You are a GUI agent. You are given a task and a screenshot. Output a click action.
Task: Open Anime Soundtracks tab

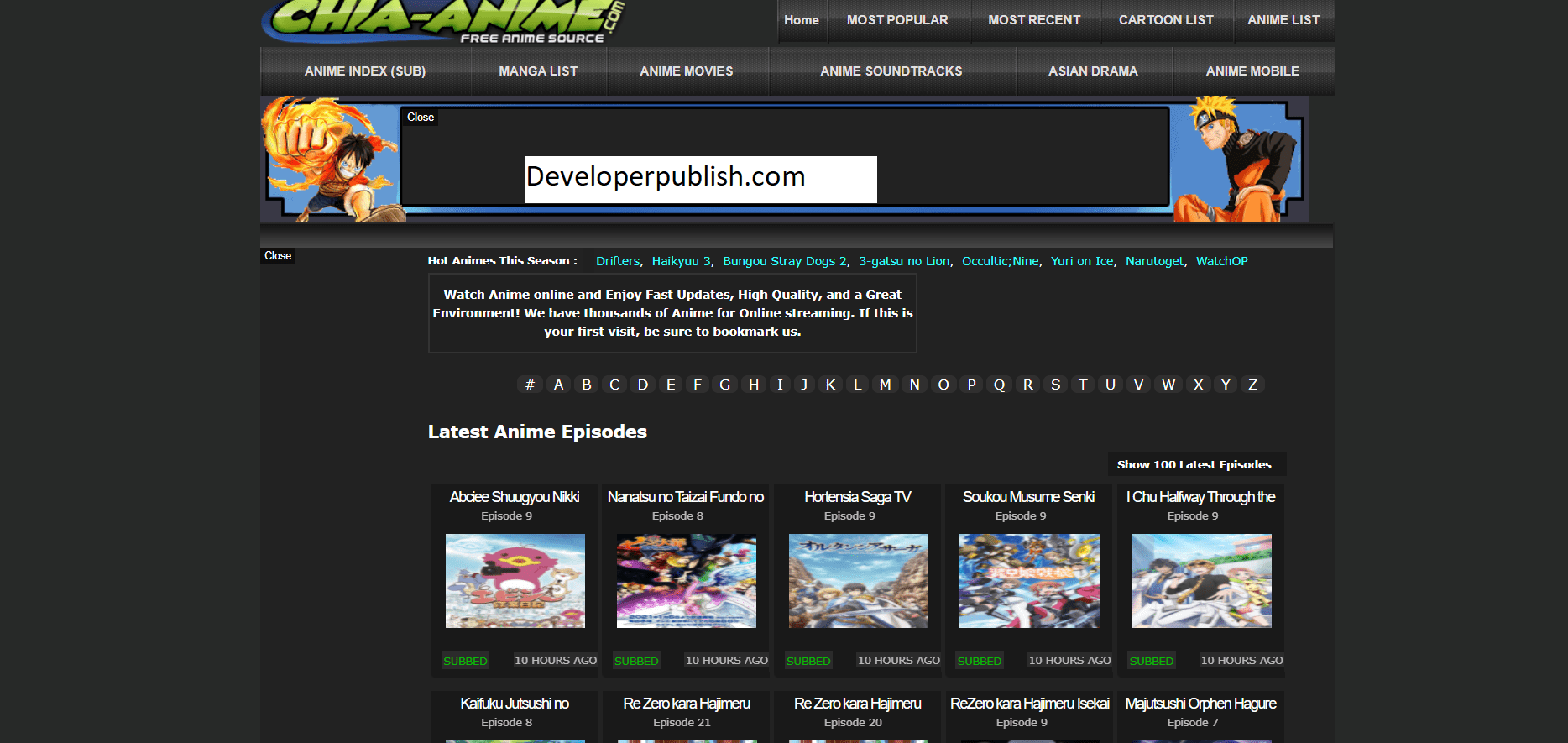coord(891,71)
